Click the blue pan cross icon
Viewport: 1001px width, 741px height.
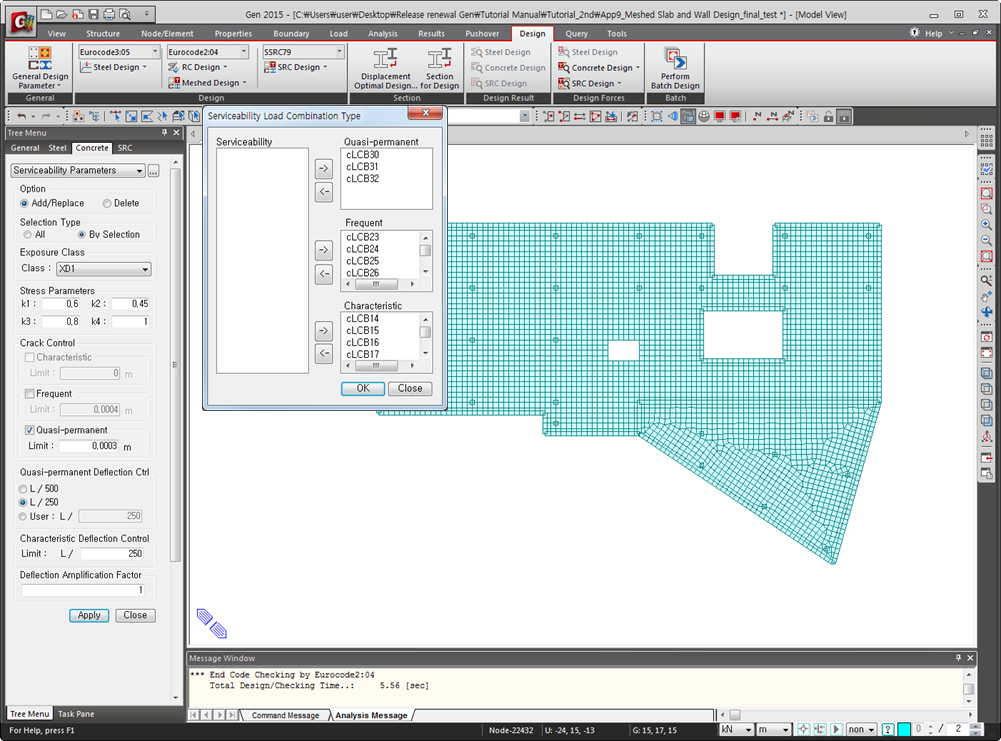(x=986, y=311)
